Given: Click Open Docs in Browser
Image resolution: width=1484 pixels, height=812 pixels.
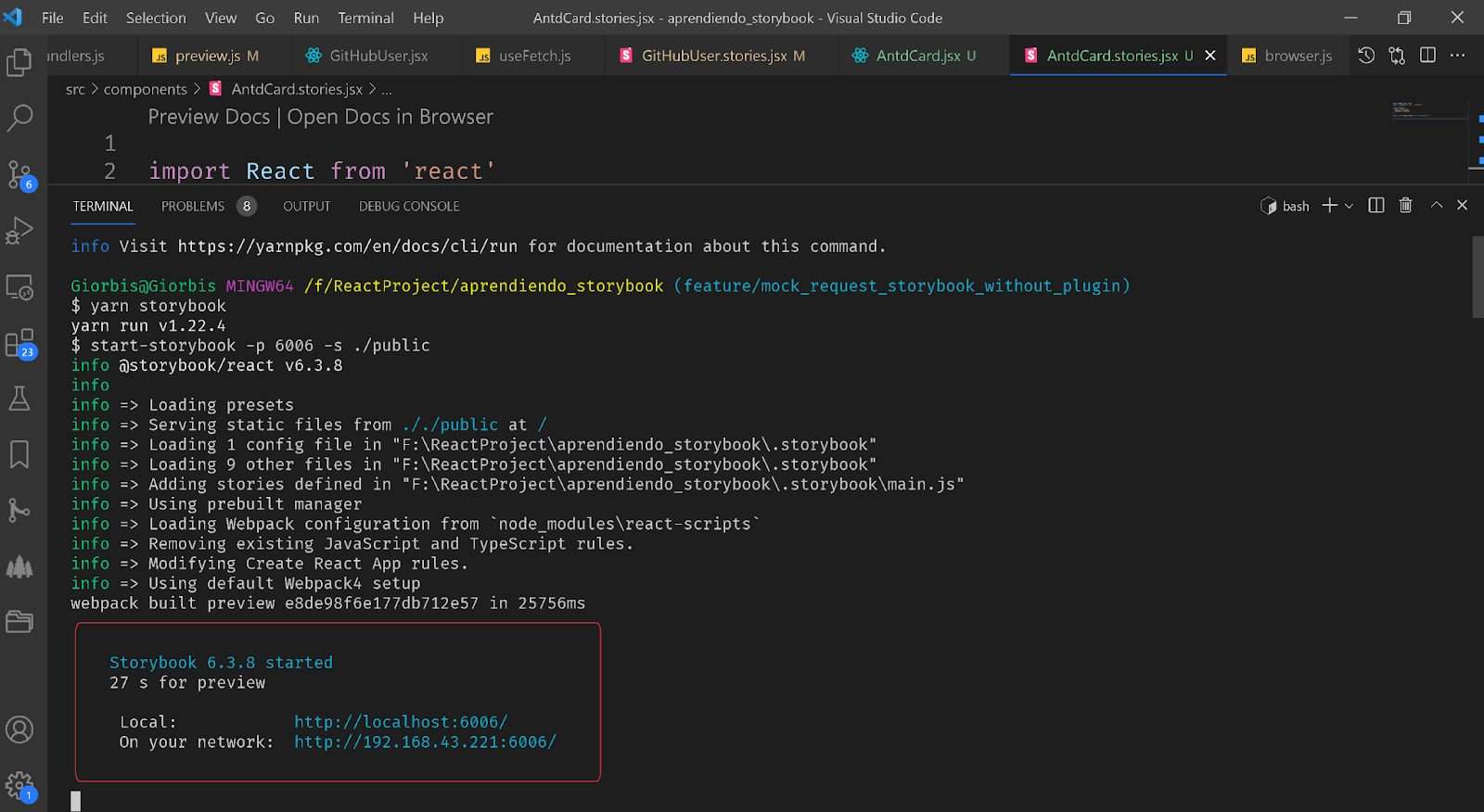Looking at the screenshot, I should (390, 117).
